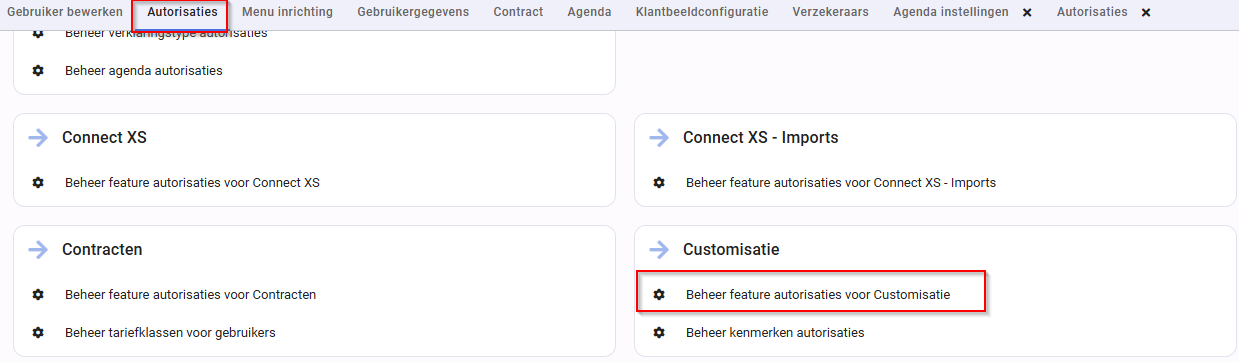Open Beheer feature autorisaties voor Customisatie
Image resolution: width=1239 pixels, height=363 pixels.
click(818, 295)
